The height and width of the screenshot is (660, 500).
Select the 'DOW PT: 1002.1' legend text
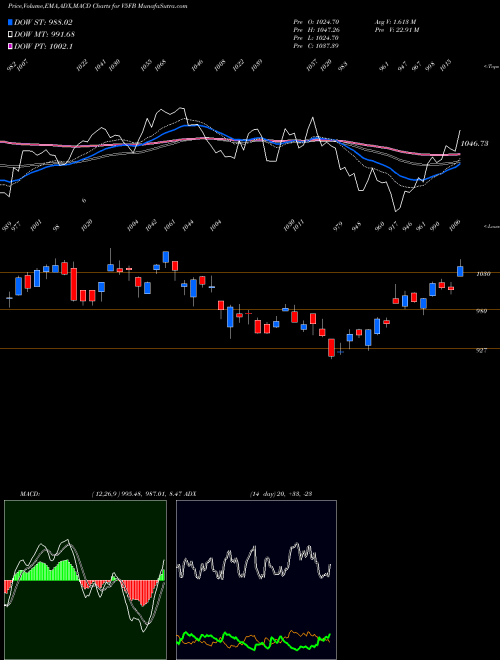tap(44, 46)
